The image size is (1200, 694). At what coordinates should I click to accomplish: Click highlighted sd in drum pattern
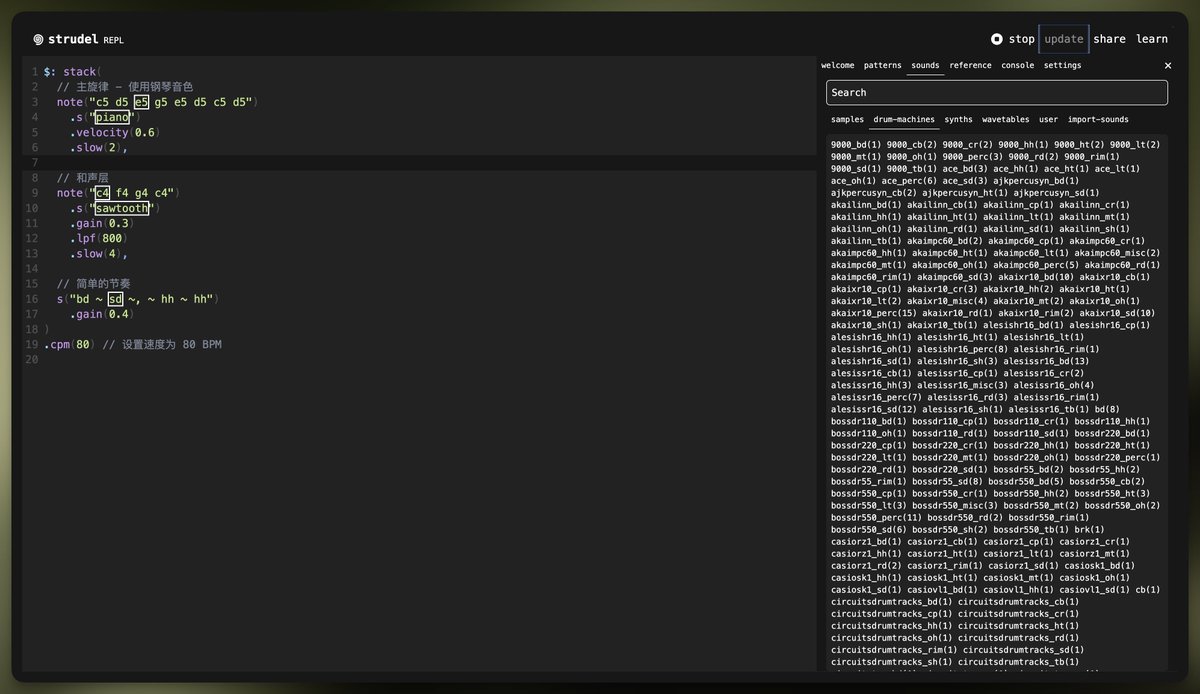(x=115, y=299)
